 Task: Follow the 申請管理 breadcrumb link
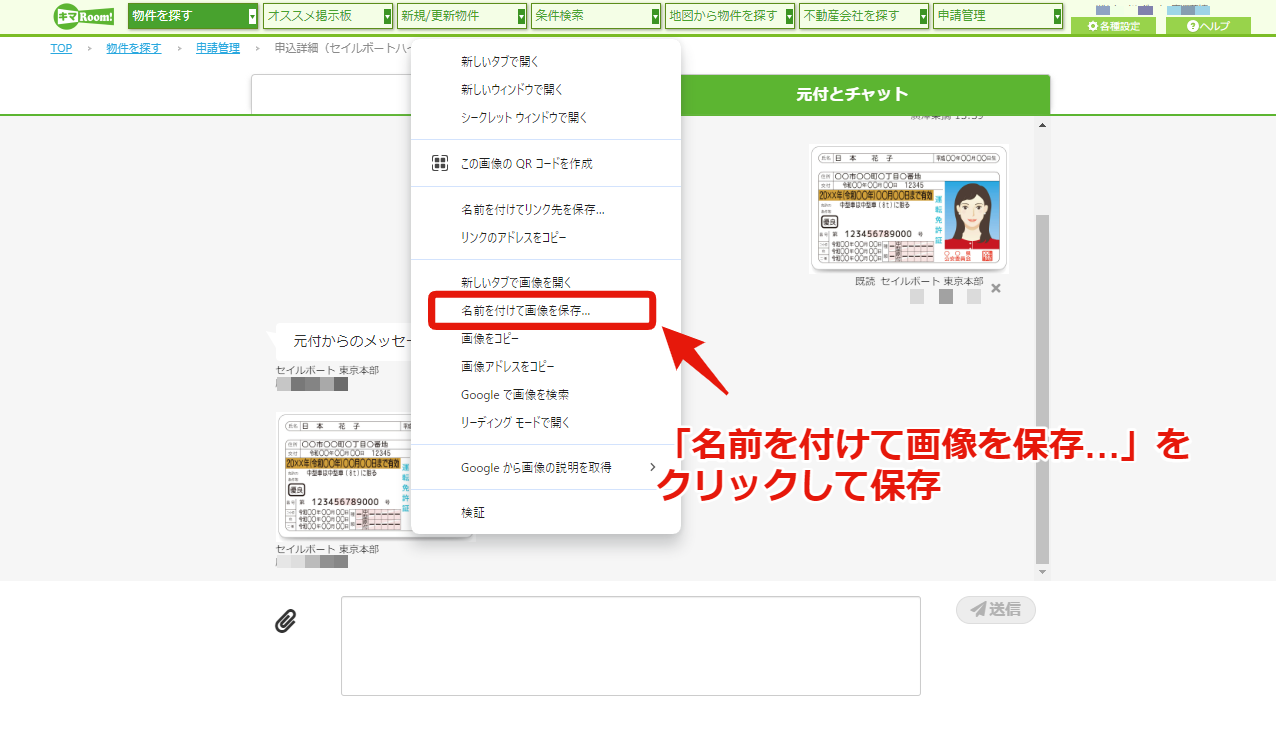tap(218, 48)
